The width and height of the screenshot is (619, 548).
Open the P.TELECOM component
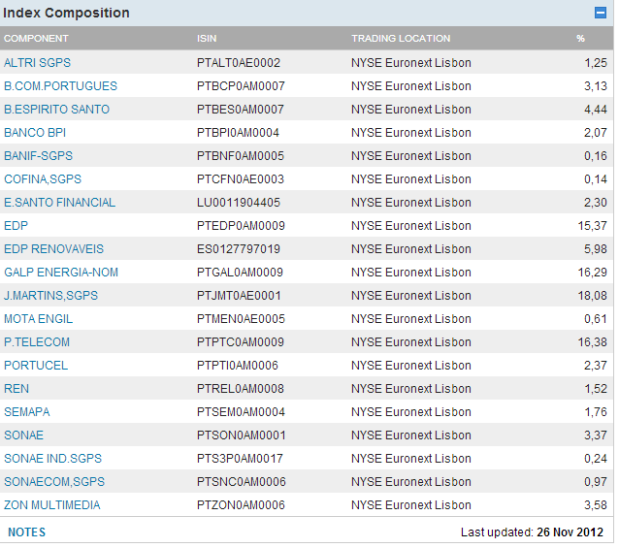(36, 342)
